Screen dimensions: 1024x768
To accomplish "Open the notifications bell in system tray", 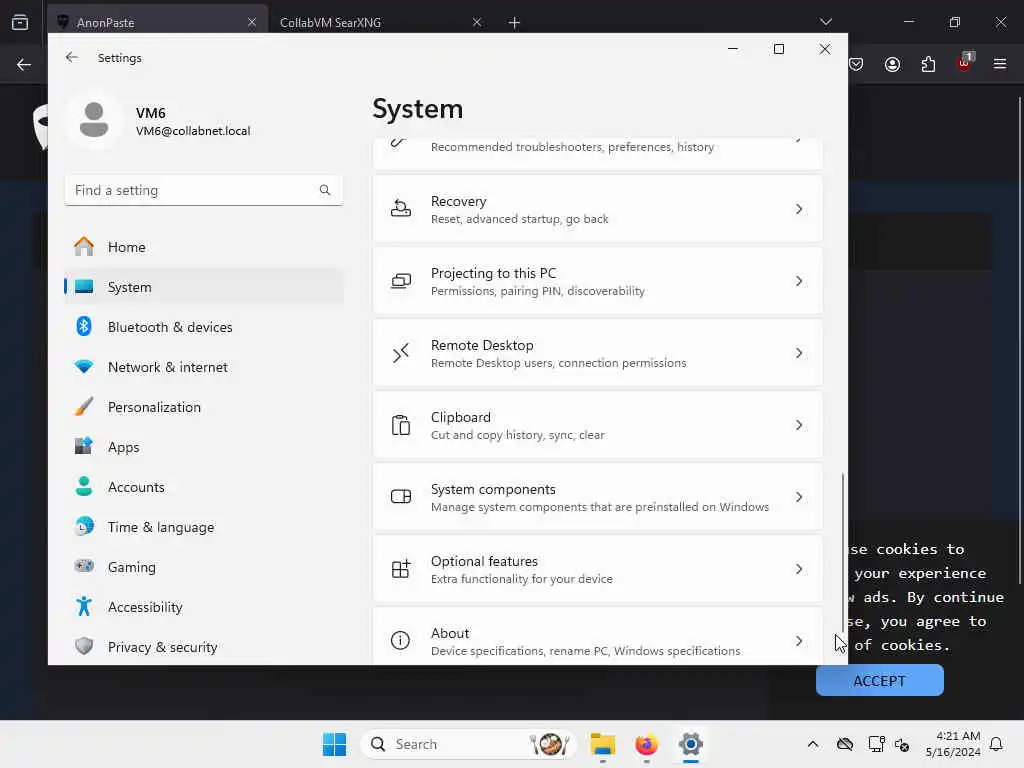I will click(996, 744).
